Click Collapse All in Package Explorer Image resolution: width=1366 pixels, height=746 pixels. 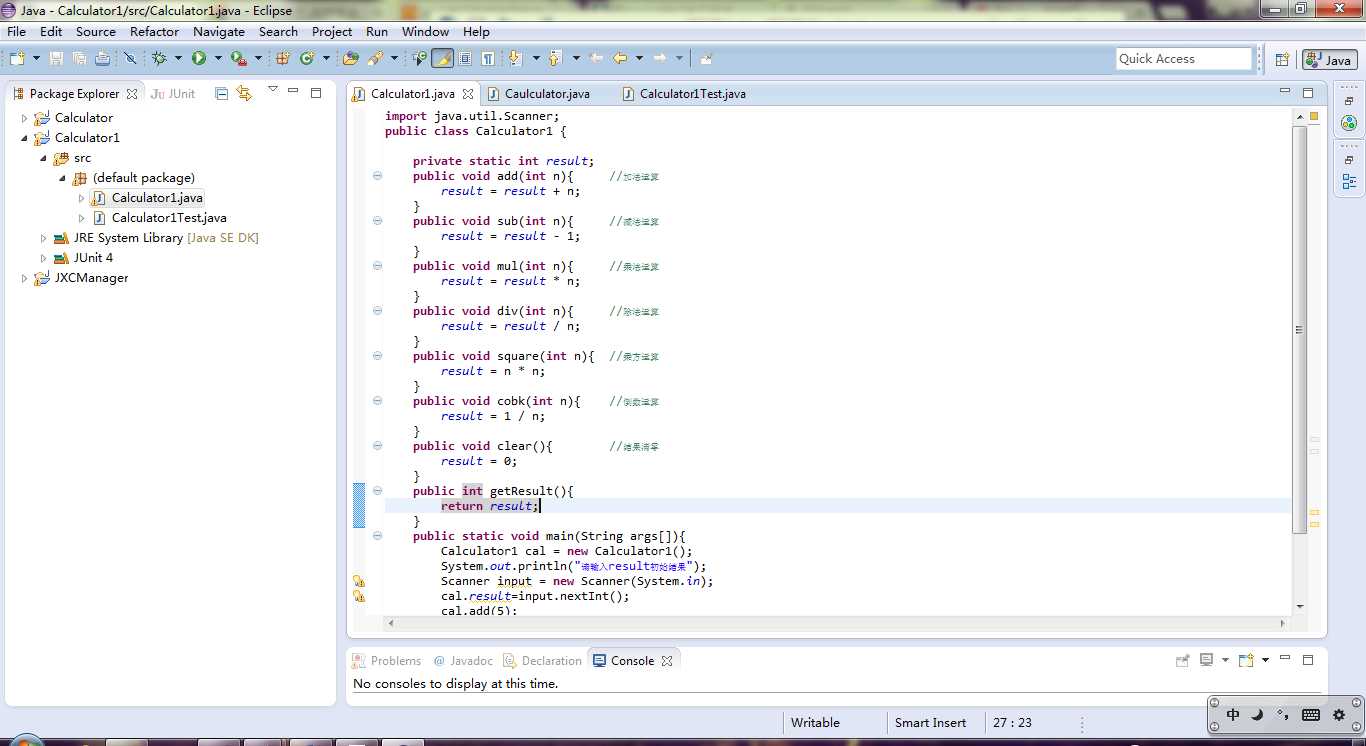221,93
